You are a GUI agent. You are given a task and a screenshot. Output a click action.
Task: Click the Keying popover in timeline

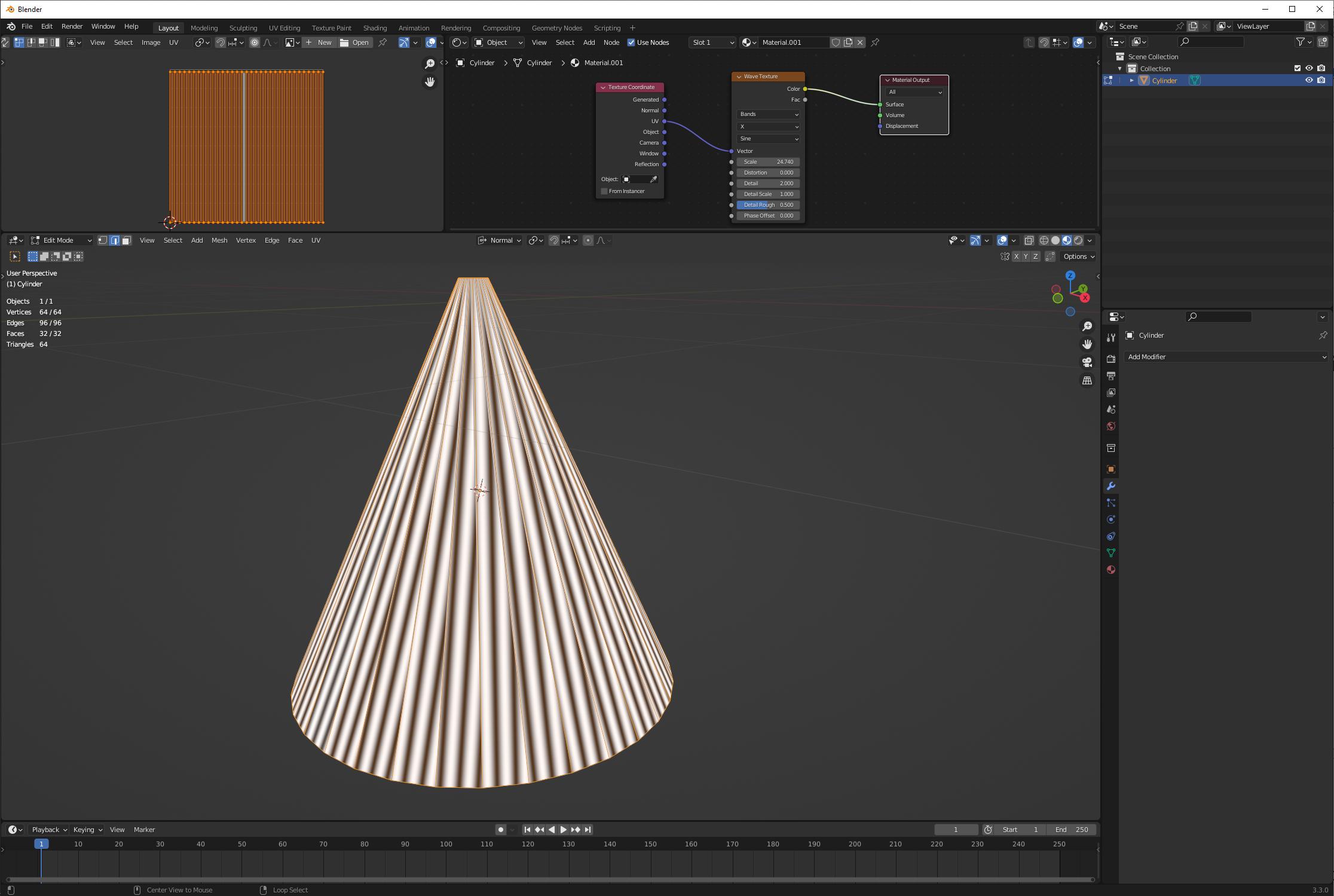click(x=87, y=830)
